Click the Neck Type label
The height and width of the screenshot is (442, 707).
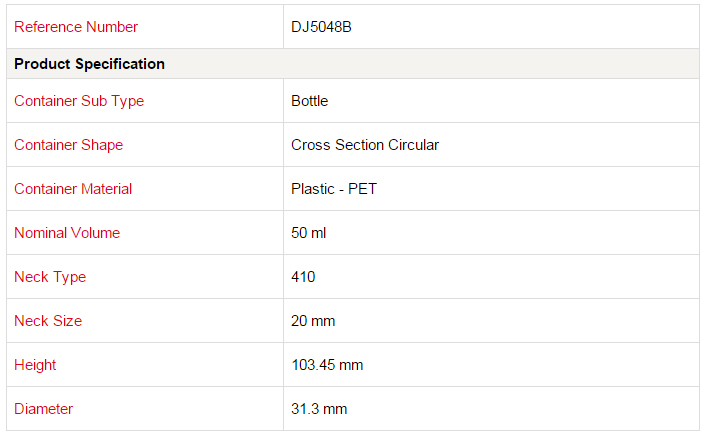point(50,277)
